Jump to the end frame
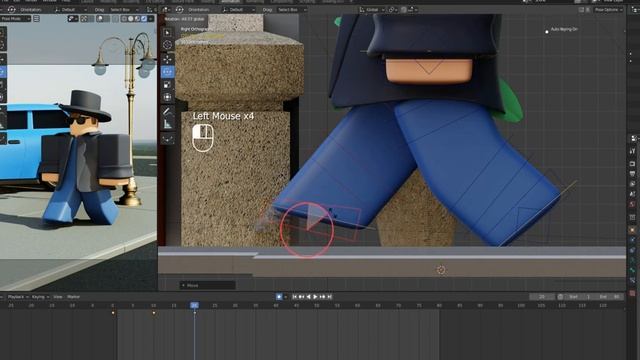The height and width of the screenshot is (360, 640). (329, 297)
